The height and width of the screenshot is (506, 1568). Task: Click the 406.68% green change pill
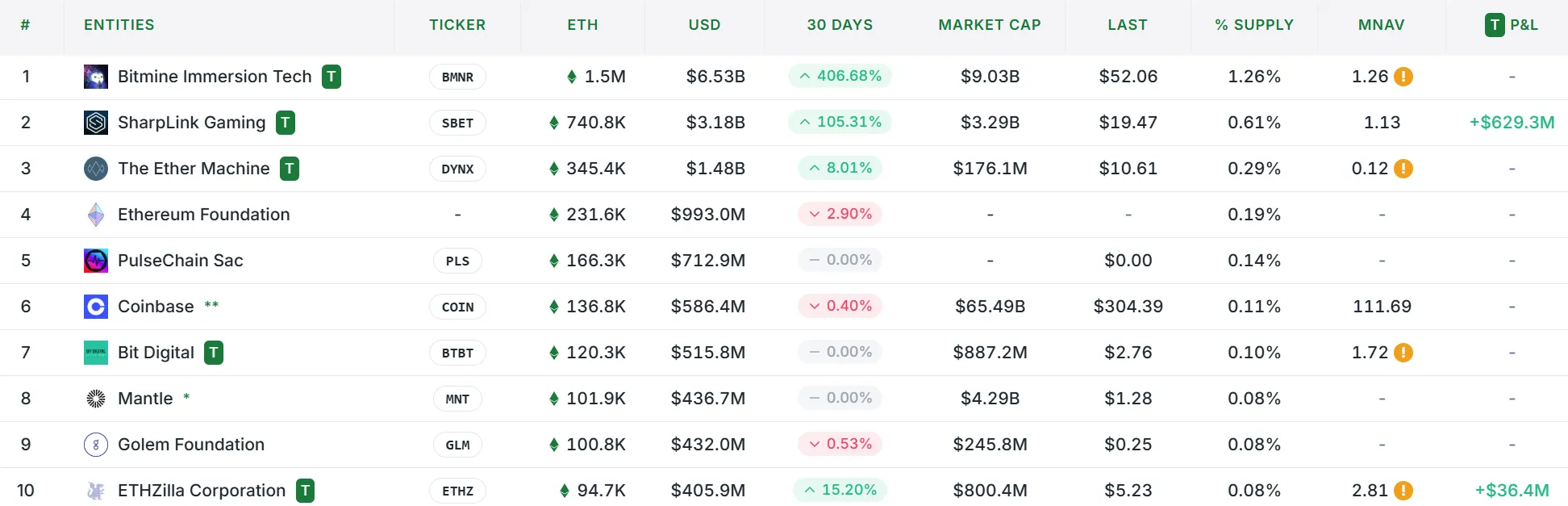coord(840,77)
